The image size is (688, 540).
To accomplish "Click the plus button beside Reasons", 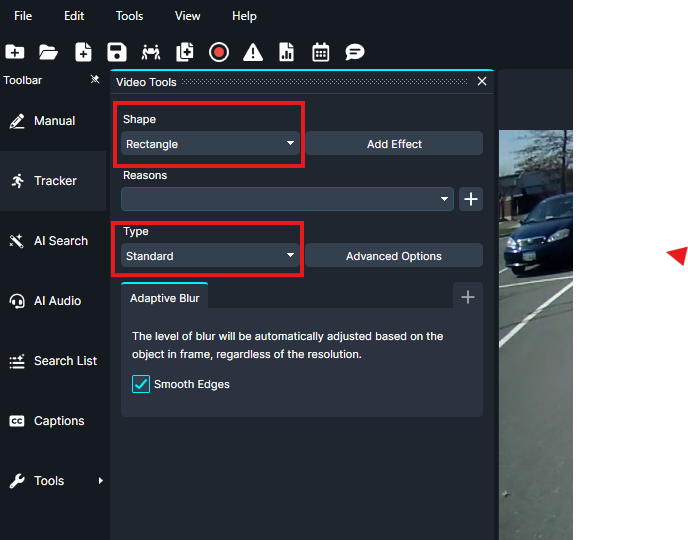I will [x=471, y=199].
